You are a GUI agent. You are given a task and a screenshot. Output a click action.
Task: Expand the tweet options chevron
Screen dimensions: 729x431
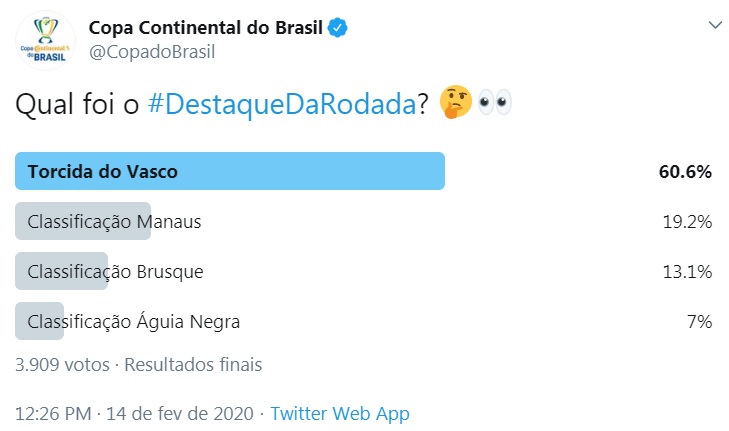714,24
